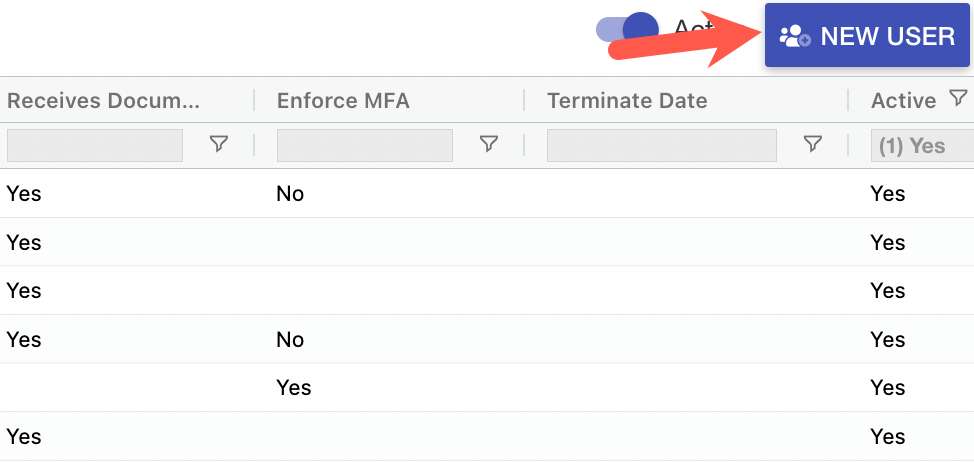Click the Active column header filter icon
The width and height of the screenshot is (974, 462).
958,98
